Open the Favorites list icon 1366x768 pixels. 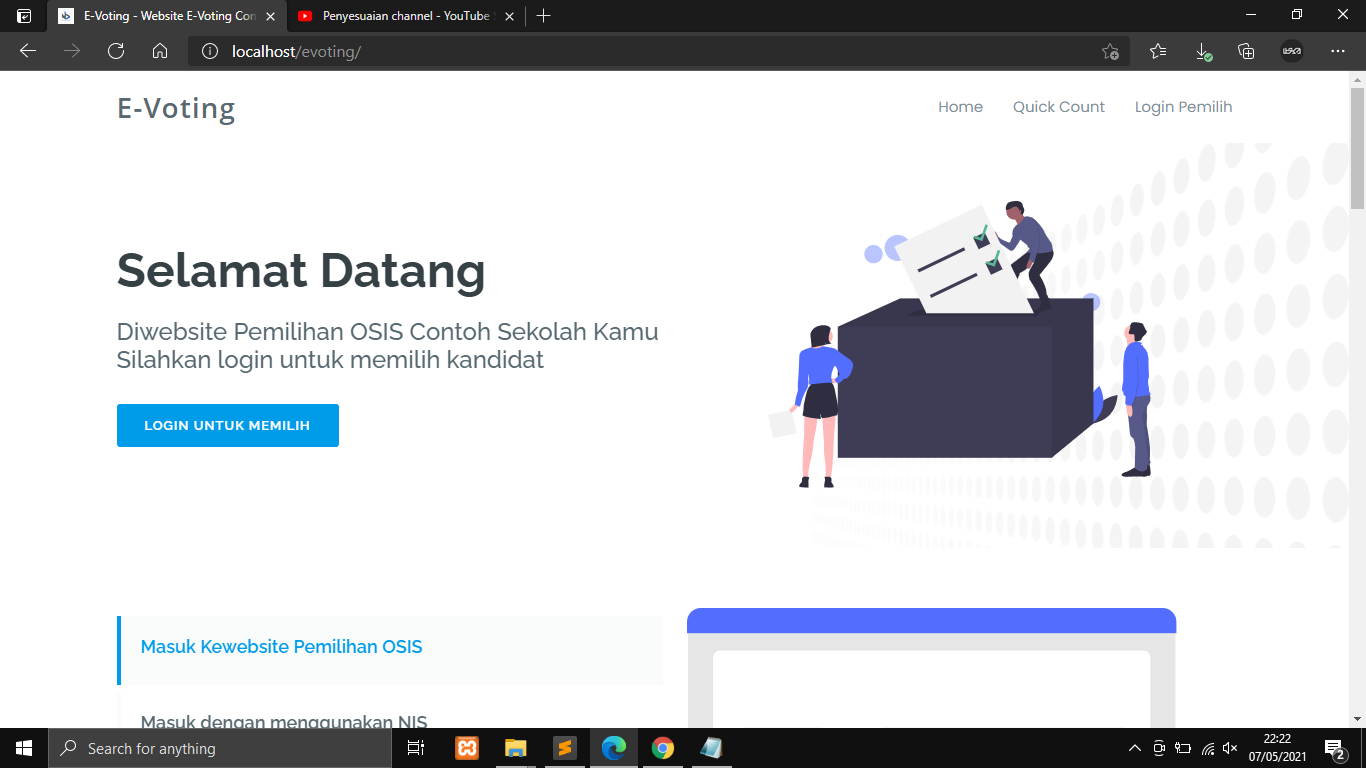click(x=1157, y=51)
